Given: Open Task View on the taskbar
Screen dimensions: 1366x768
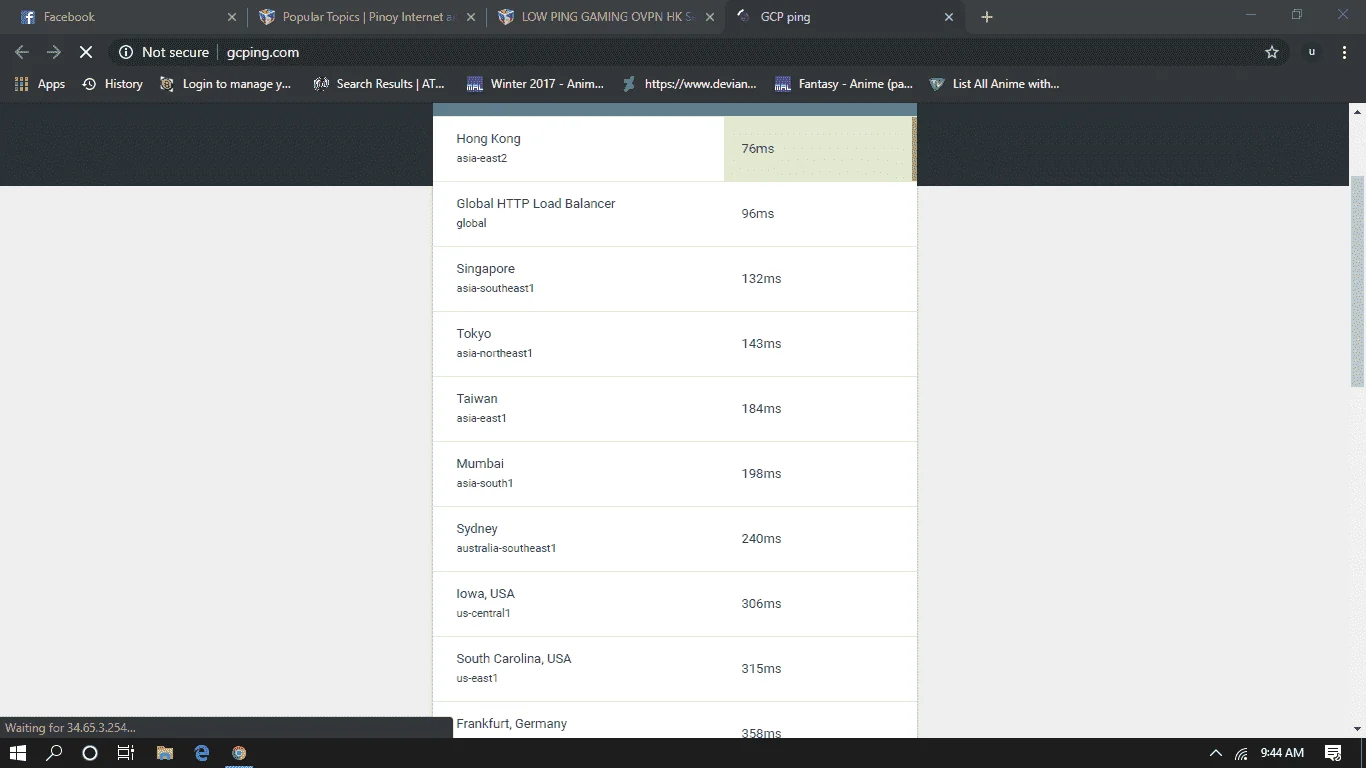Looking at the screenshot, I should click(126, 753).
